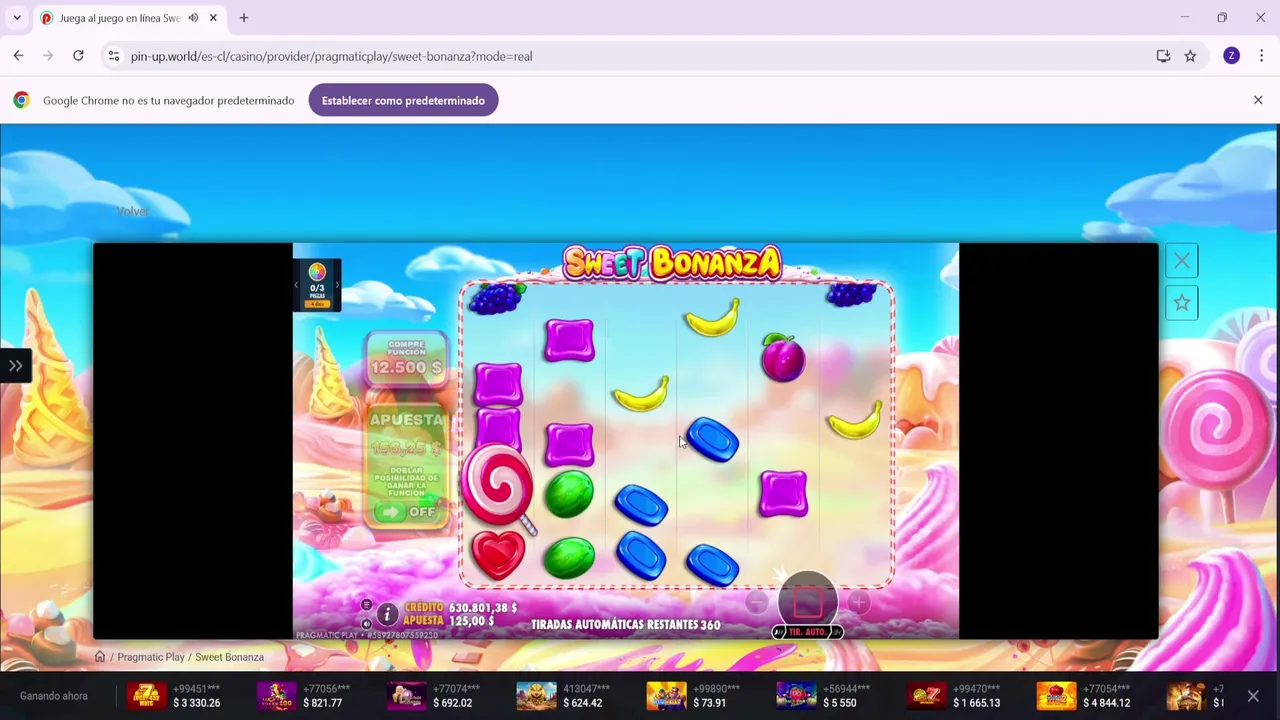Click the Ganando ahora label
1280x720 pixels.
[54, 696]
